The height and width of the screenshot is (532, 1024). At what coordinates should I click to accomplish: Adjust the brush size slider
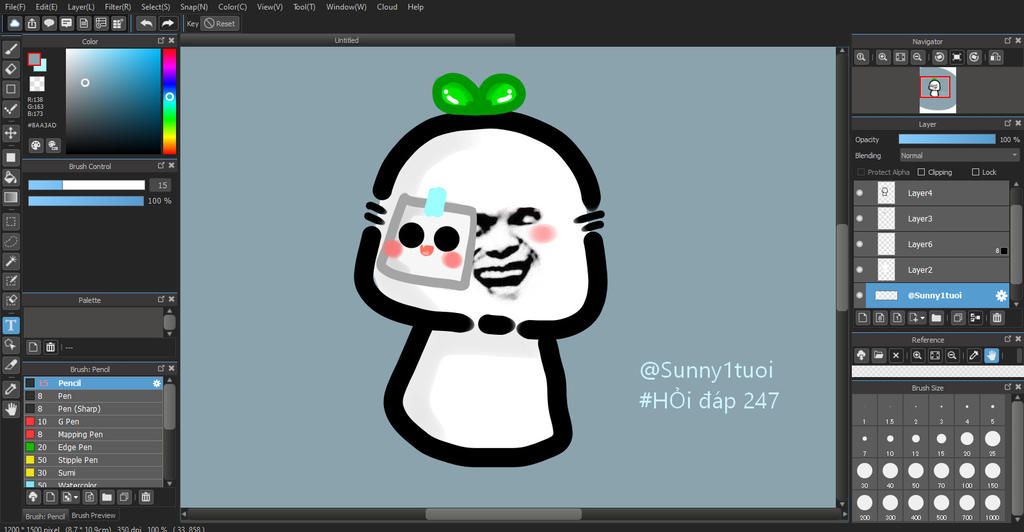[86, 185]
